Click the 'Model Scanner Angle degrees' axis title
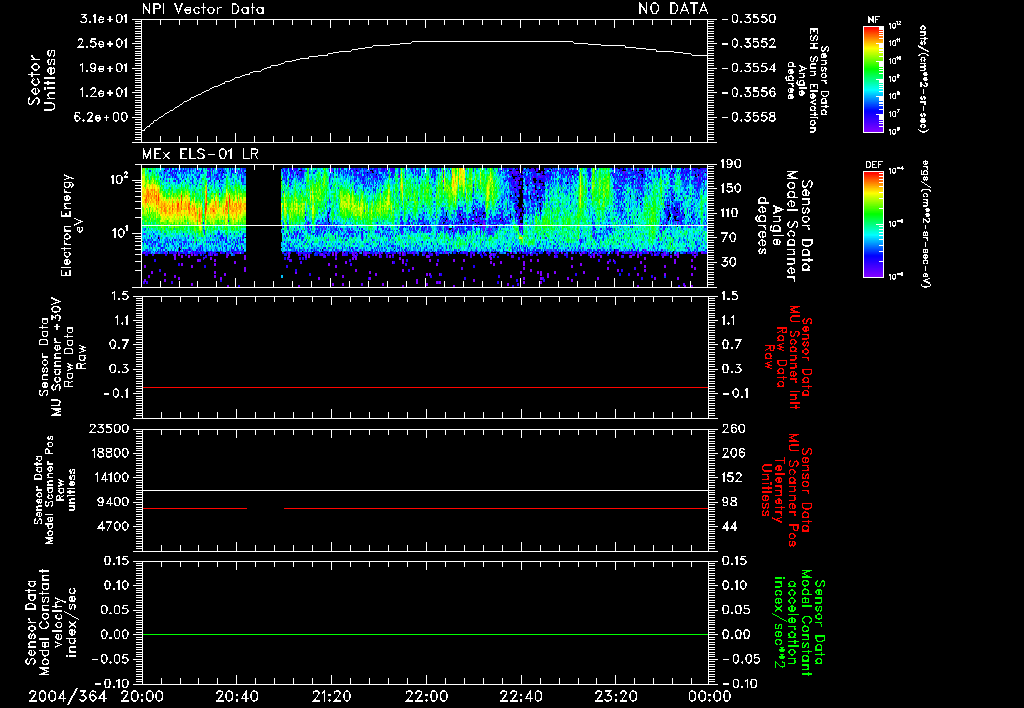The height and width of the screenshot is (708, 1024). point(784,226)
